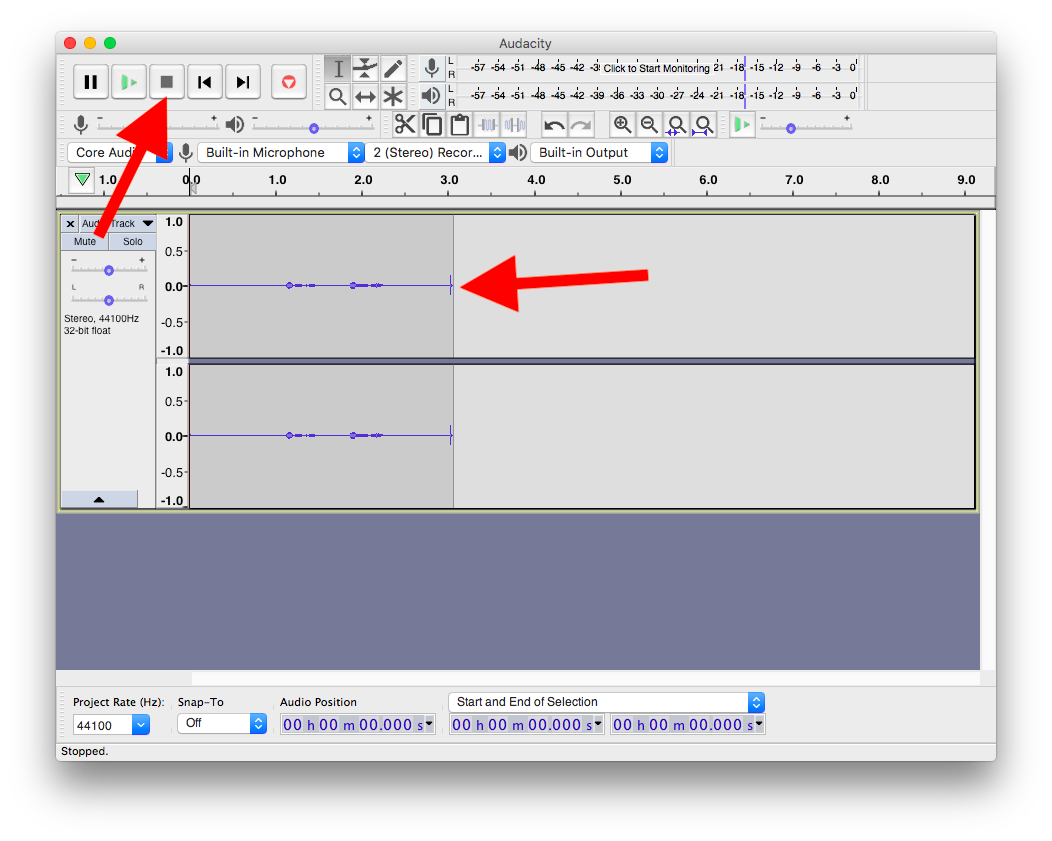Open the Project Rate 44100 dropdown
This screenshot has width=1052, height=841.
pyautogui.click(x=111, y=725)
